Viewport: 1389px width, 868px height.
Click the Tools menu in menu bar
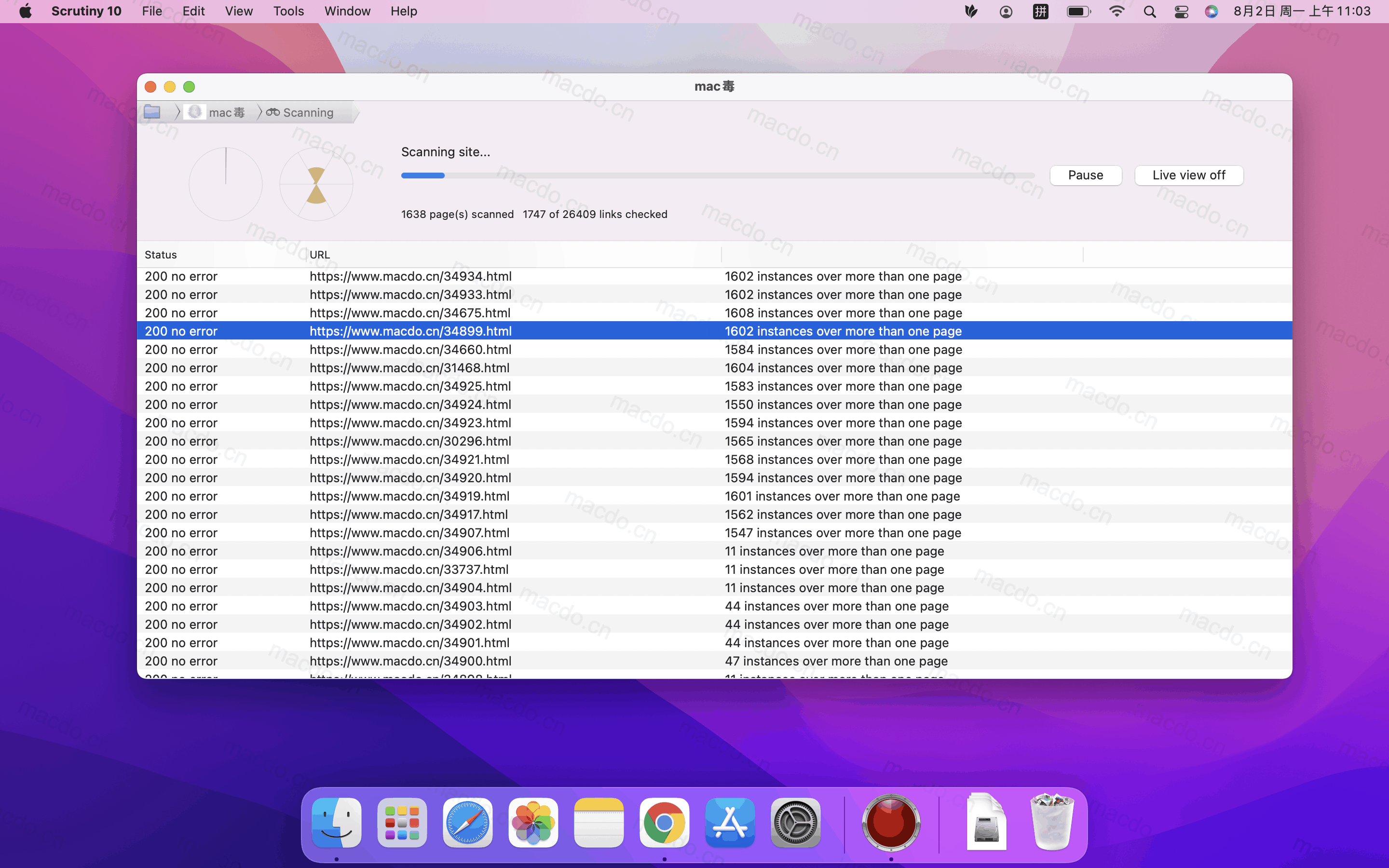point(287,10)
